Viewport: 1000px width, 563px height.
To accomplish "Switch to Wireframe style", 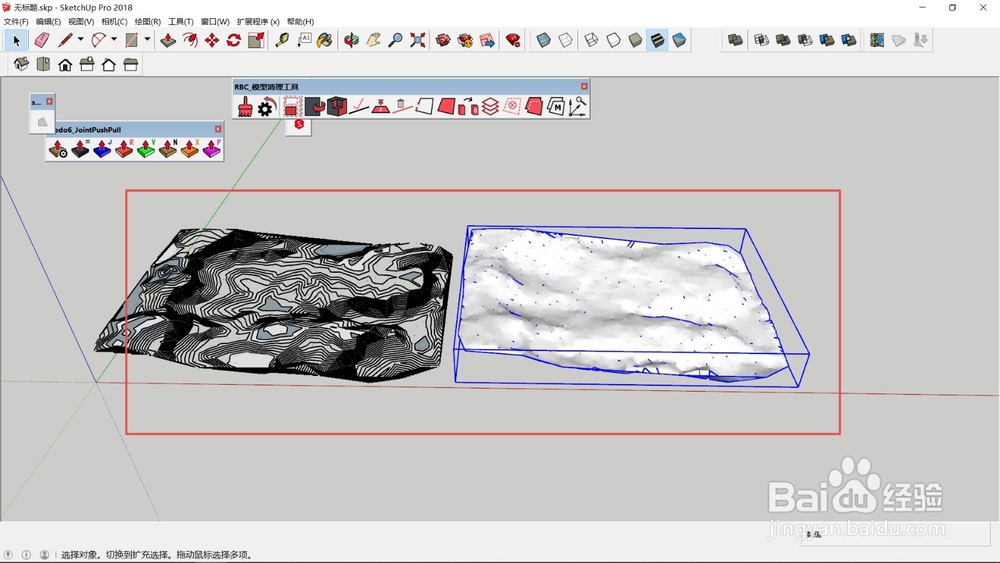I will click(x=591, y=41).
